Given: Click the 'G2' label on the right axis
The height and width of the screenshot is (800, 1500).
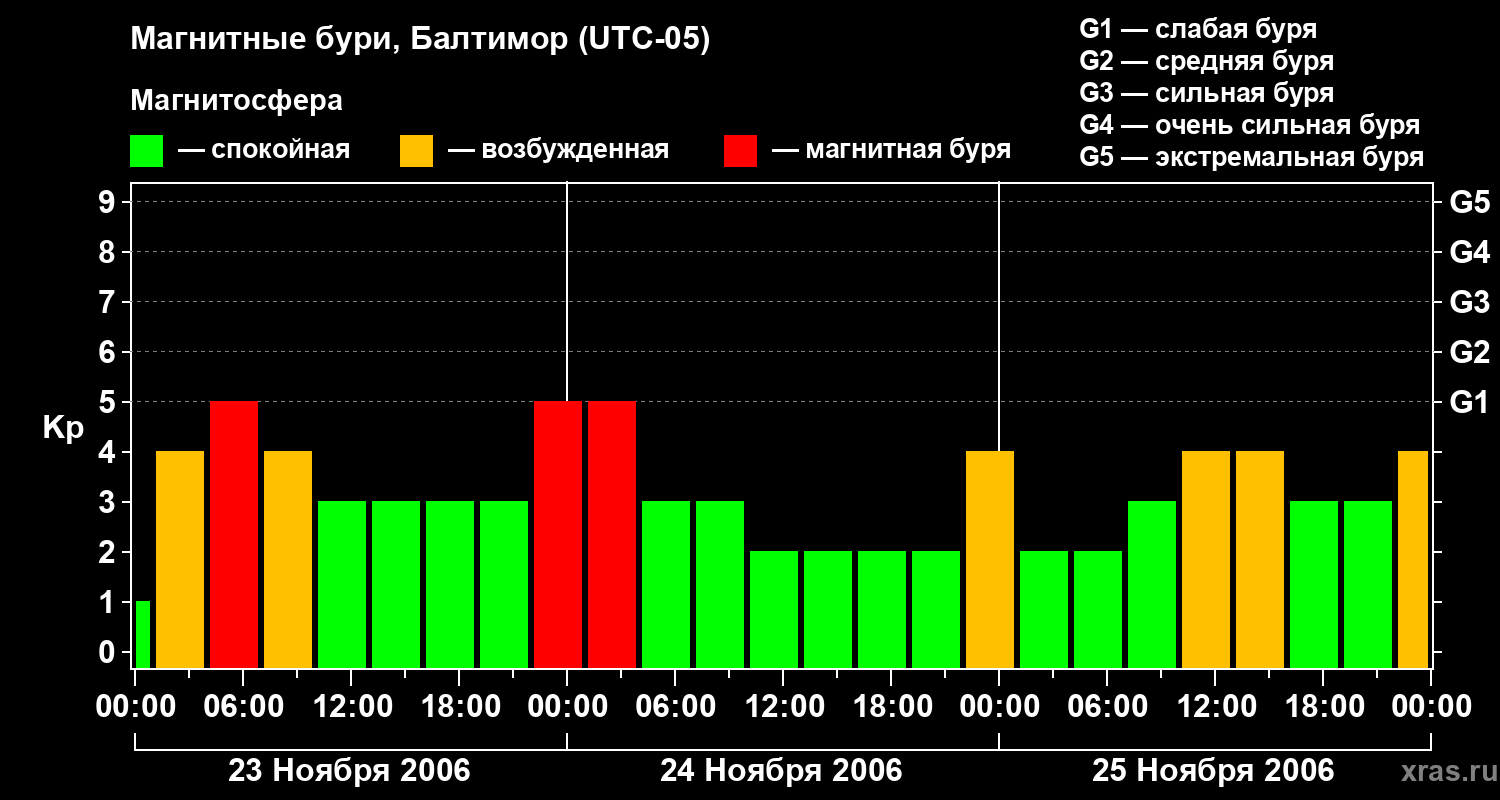Looking at the screenshot, I should tap(1470, 352).
